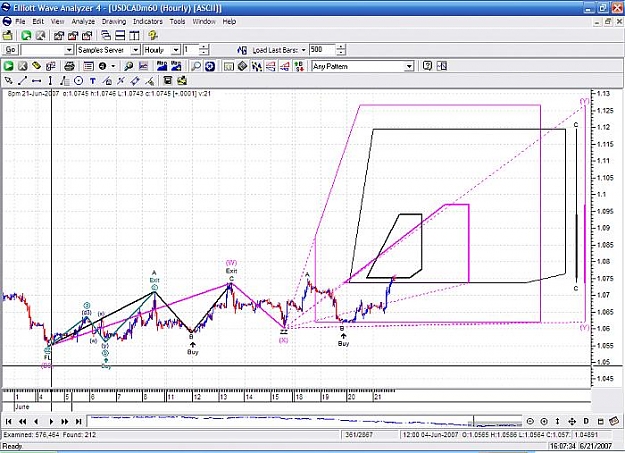
Task: Click the yellow help question mark icon
Action: tap(153, 35)
